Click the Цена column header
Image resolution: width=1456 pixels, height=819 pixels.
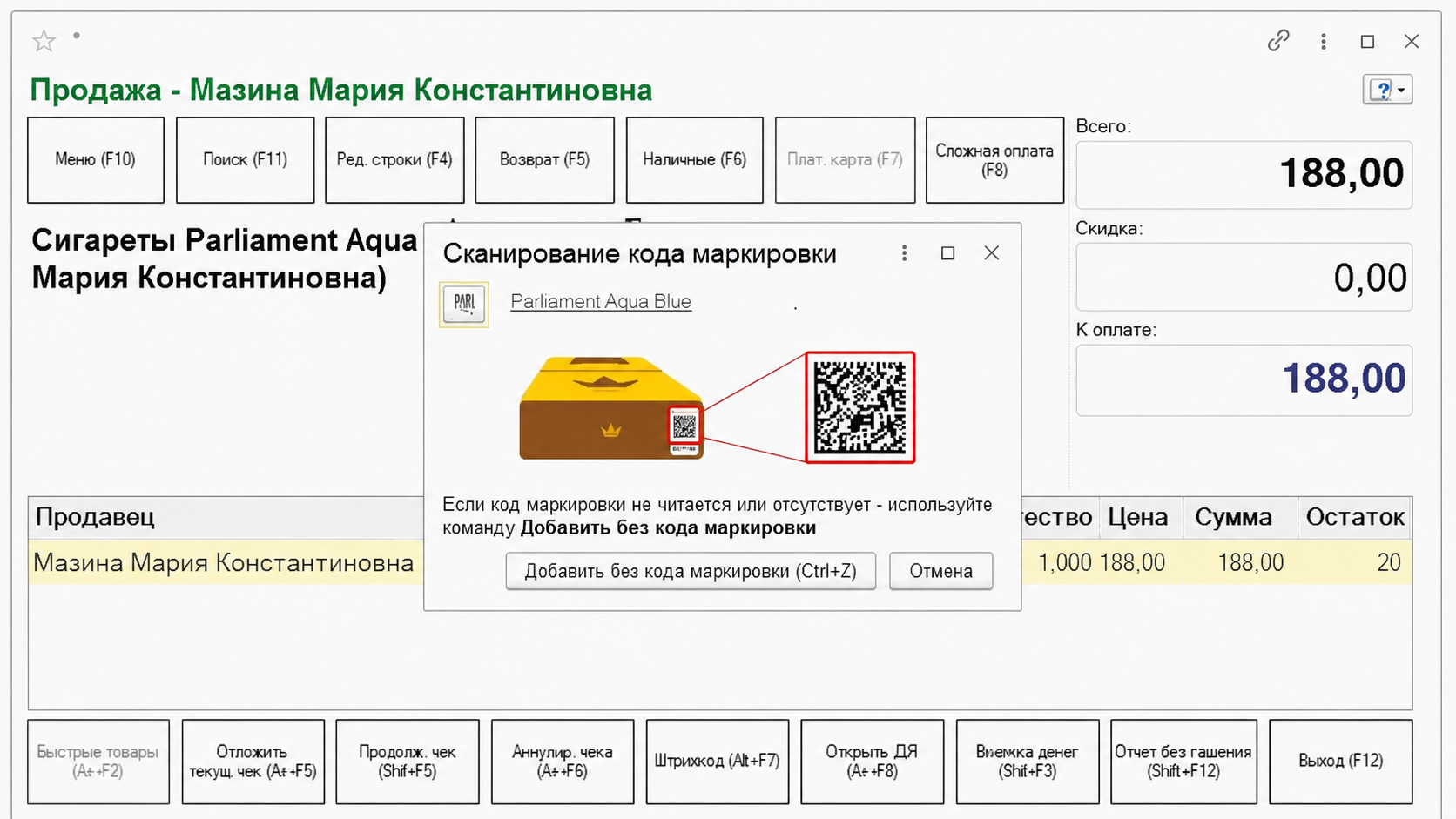1140,517
